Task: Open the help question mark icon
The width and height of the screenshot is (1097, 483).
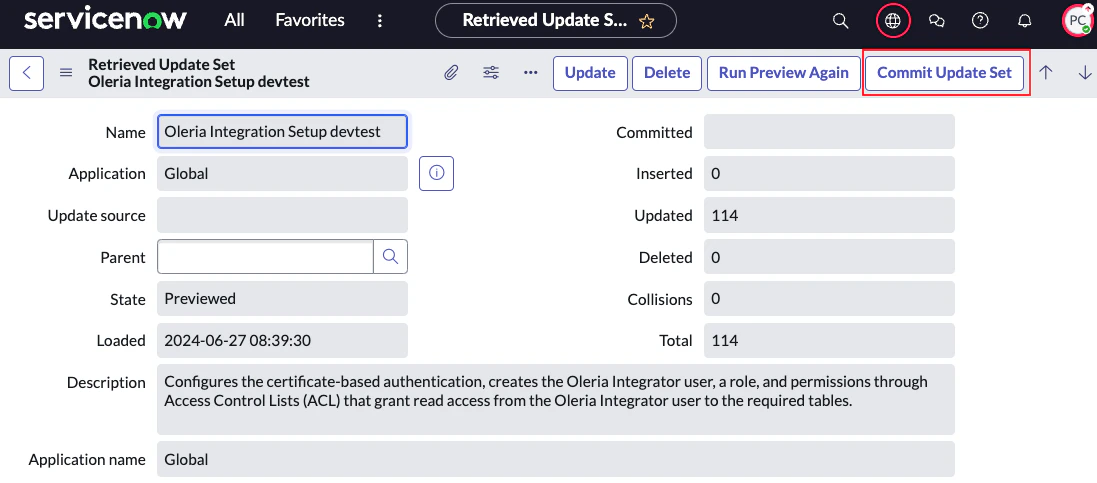Action: (x=980, y=21)
